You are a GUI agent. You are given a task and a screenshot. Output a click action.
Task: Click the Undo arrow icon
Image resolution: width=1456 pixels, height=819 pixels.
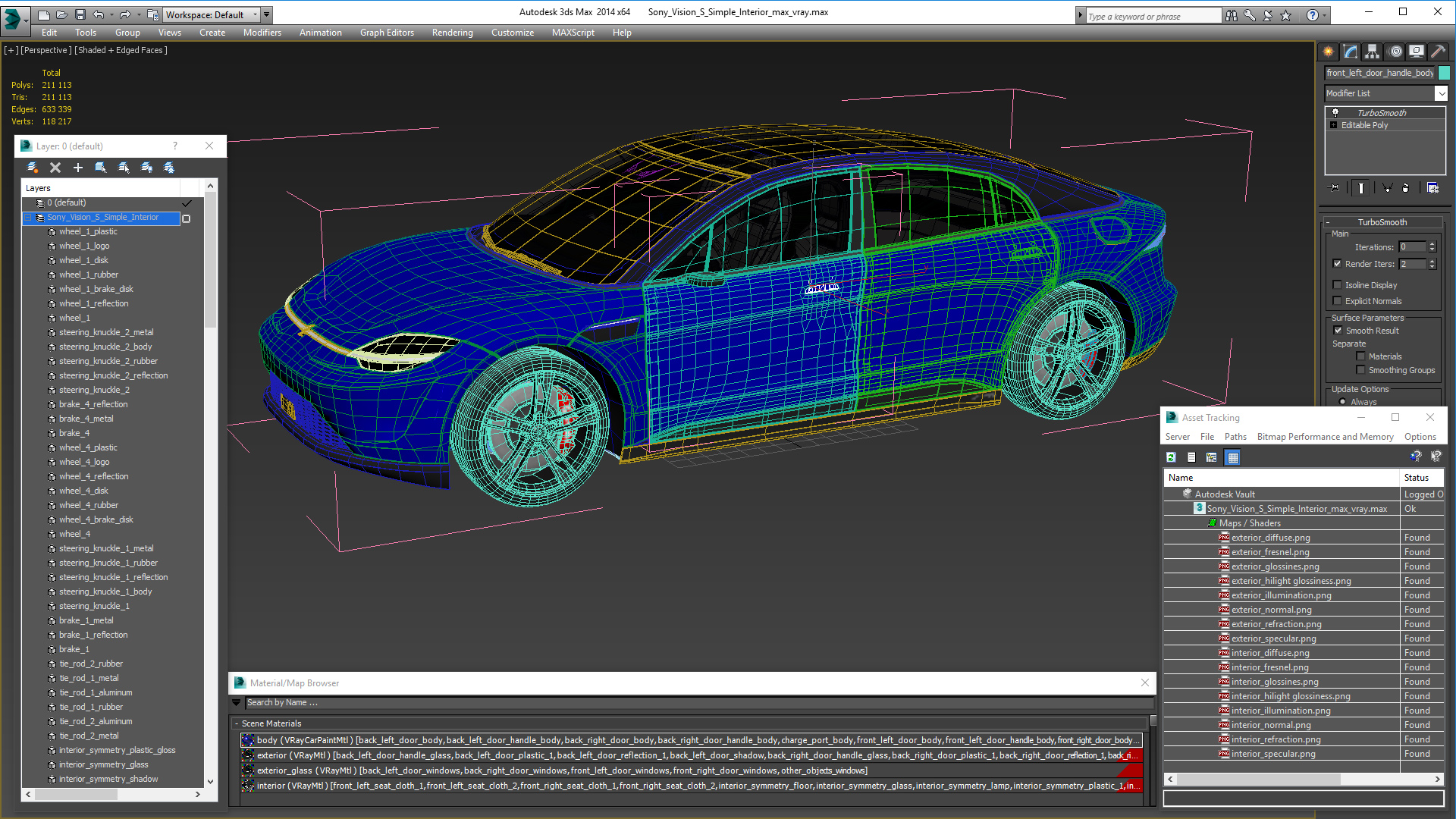[98, 14]
